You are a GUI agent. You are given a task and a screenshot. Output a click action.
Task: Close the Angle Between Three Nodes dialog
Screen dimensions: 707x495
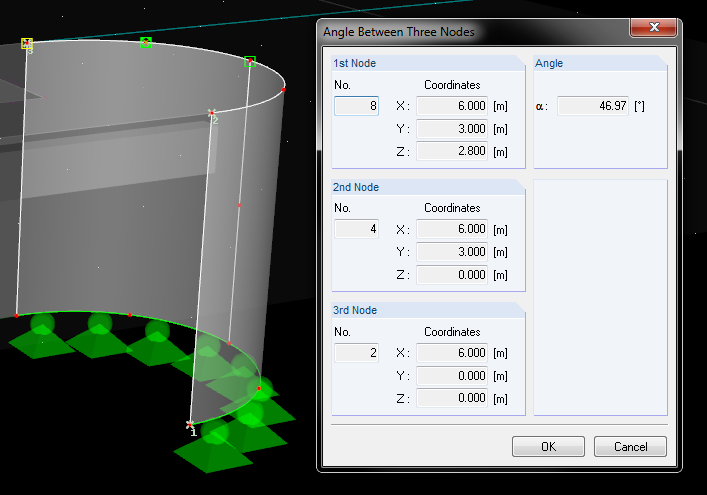[653, 28]
